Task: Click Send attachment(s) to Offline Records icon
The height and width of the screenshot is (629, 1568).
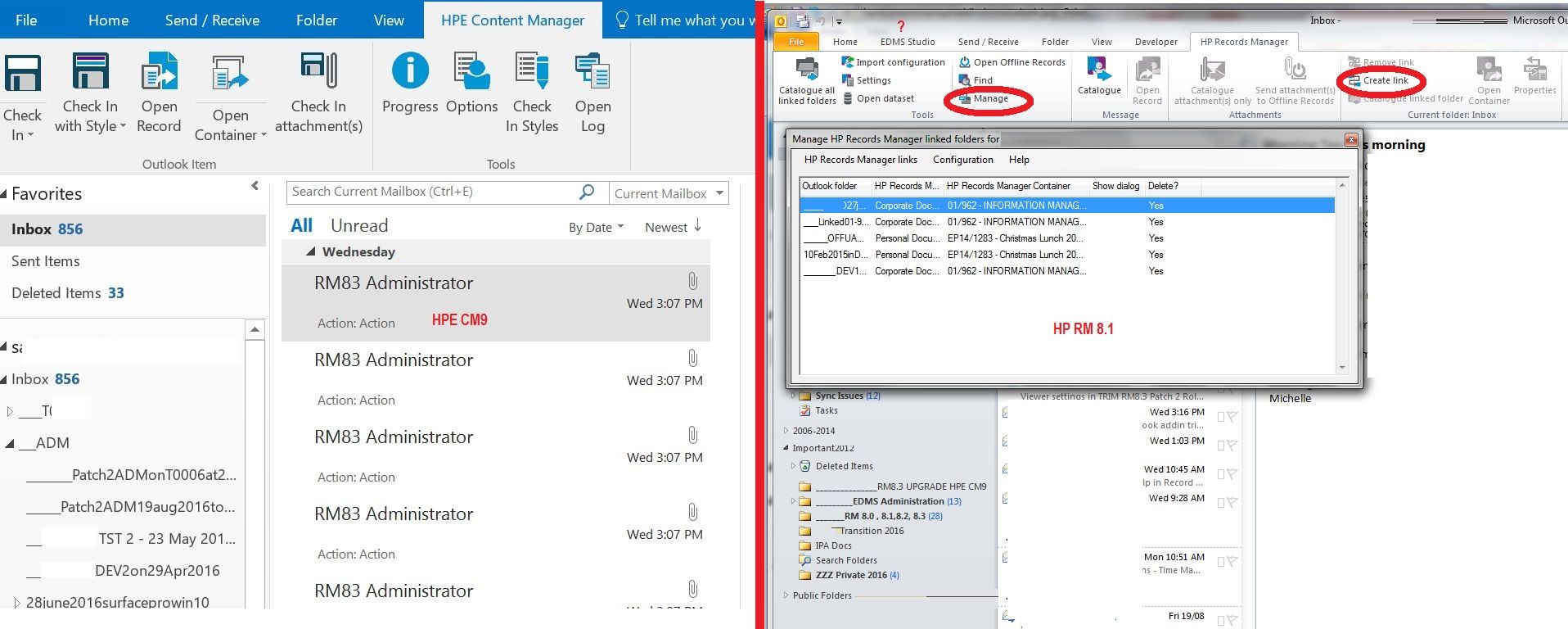Action: point(1295,69)
